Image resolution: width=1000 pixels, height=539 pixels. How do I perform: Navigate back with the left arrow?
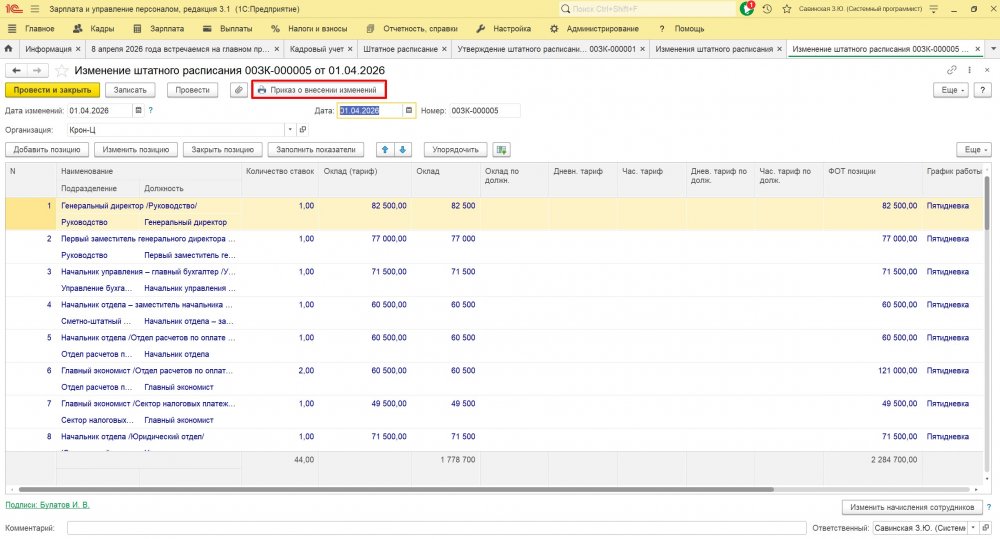coord(17,70)
